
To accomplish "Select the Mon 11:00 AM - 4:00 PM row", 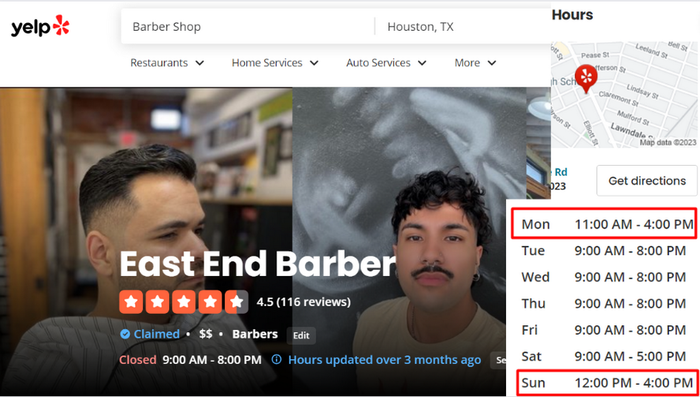I will (x=604, y=223).
